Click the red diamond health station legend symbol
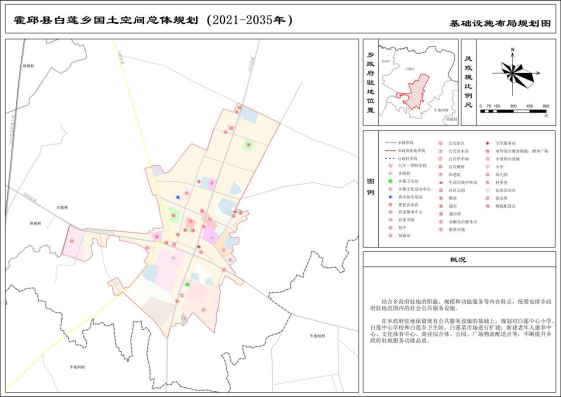This screenshot has width=561, height=397. tap(487, 143)
